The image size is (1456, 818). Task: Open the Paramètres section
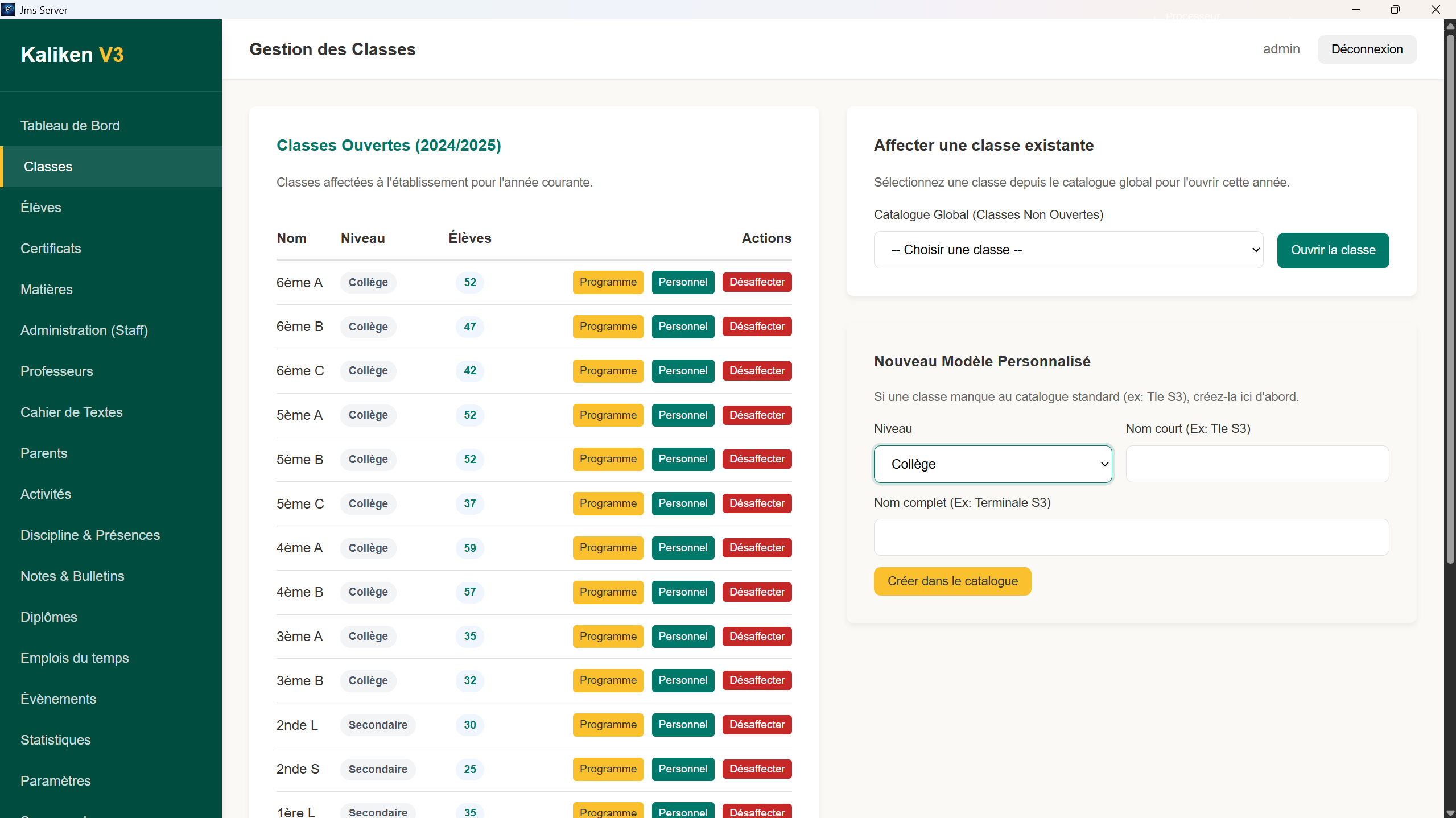55,780
